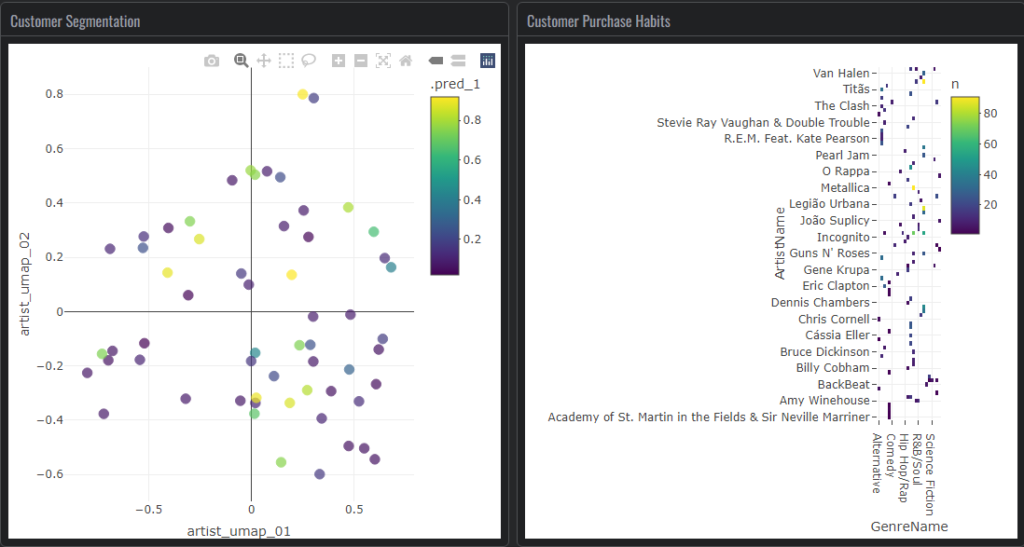Click the O Rappa artist label
The image size is (1024, 547).
(x=846, y=172)
